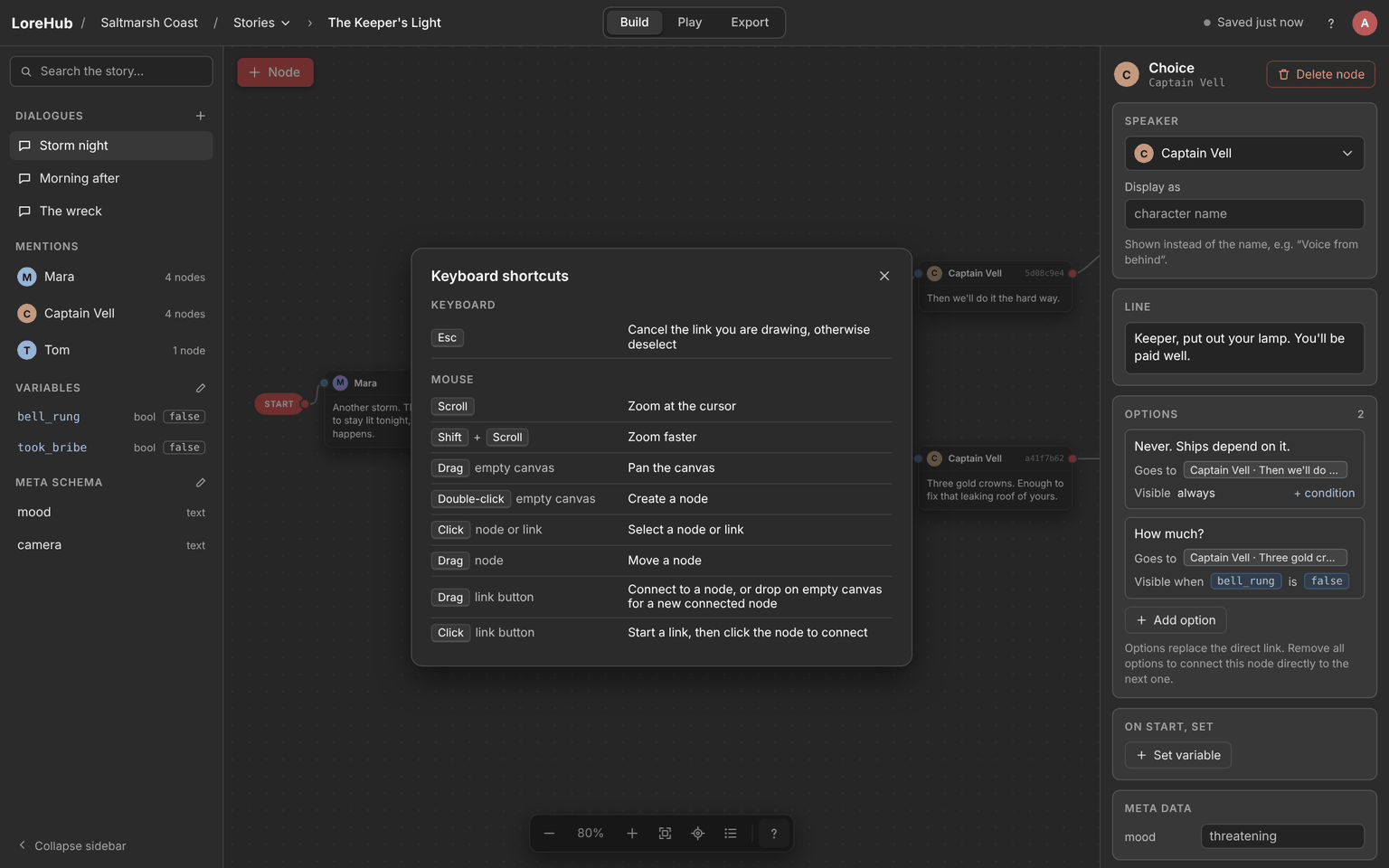Open the Speaker dropdown Captain Vell
This screenshot has height=868, width=1389.
click(x=1244, y=154)
